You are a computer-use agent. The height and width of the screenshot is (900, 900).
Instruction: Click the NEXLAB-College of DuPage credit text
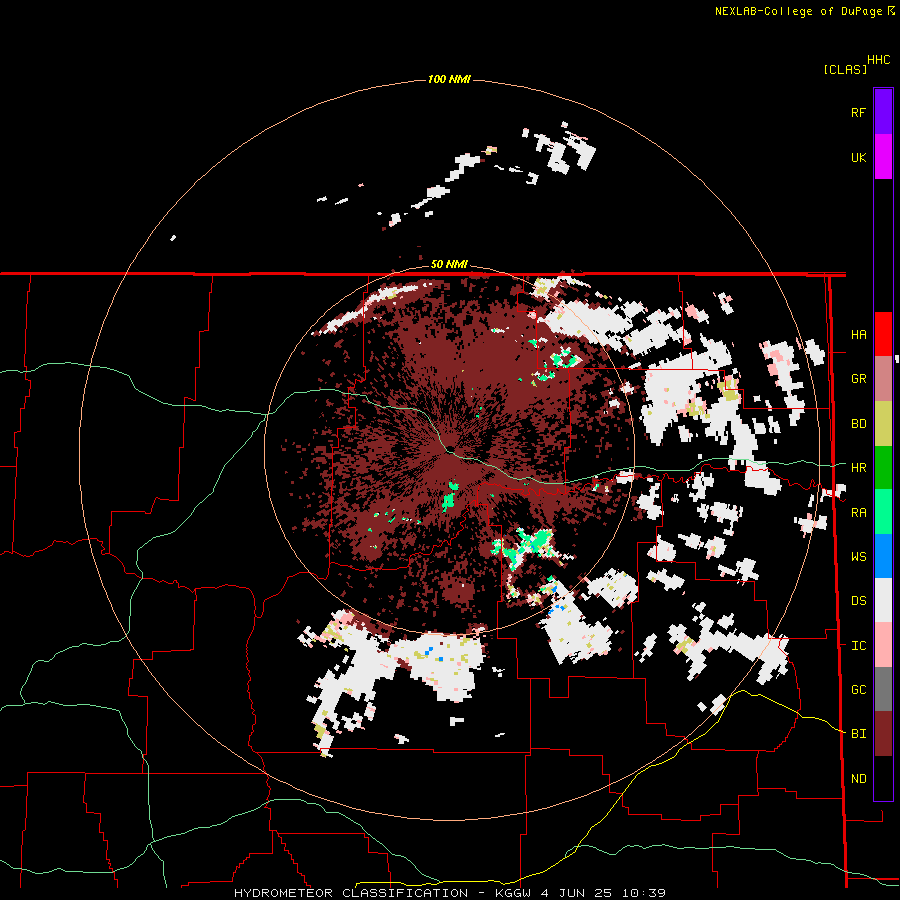[798, 11]
